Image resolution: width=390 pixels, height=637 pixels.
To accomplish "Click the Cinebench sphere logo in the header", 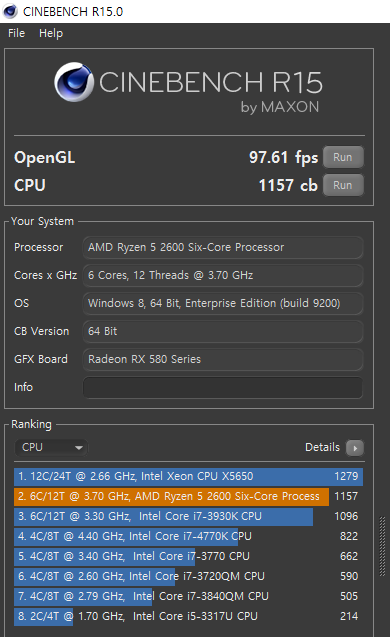I will point(74,82).
